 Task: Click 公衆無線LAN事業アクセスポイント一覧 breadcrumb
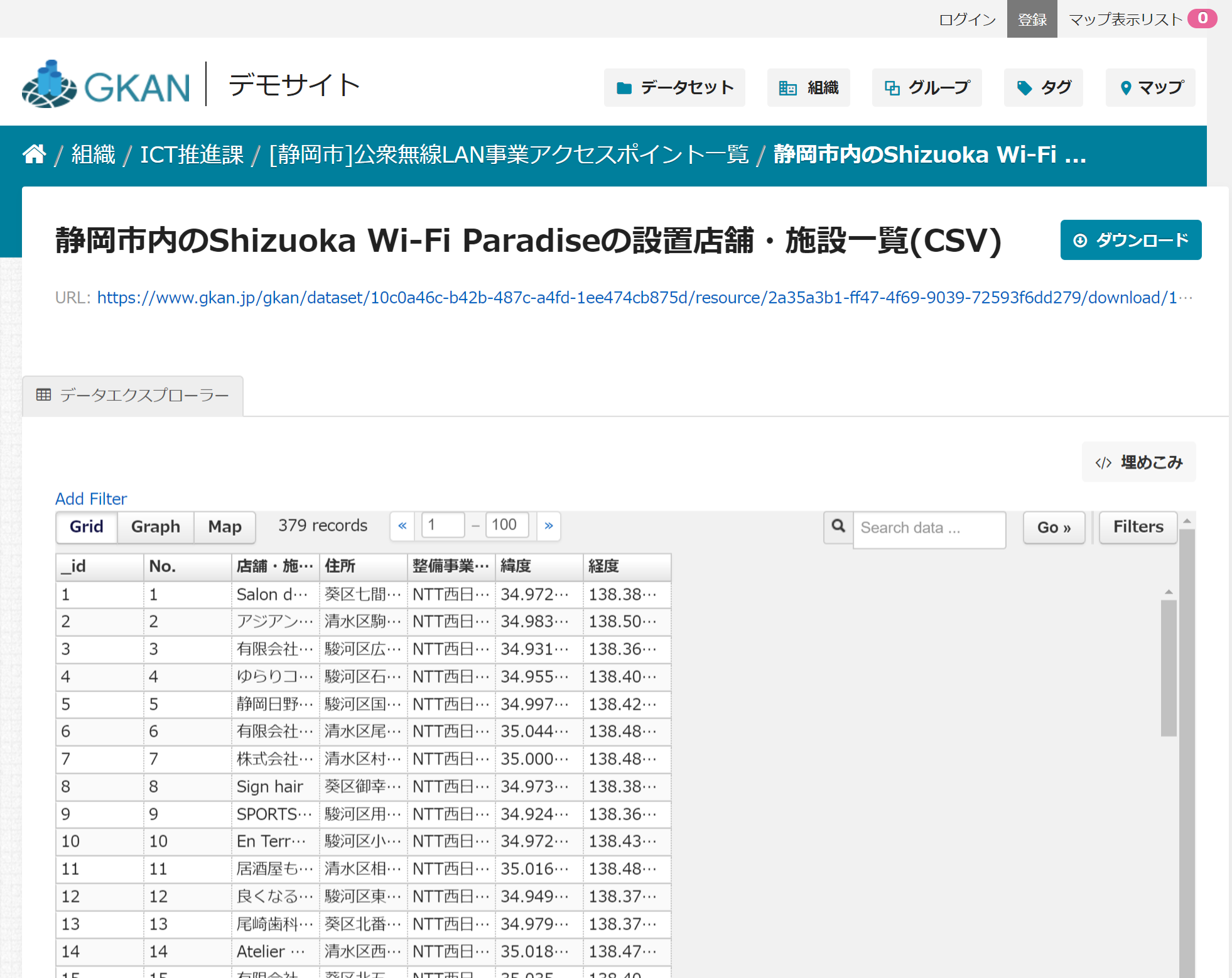pyautogui.click(x=509, y=155)
